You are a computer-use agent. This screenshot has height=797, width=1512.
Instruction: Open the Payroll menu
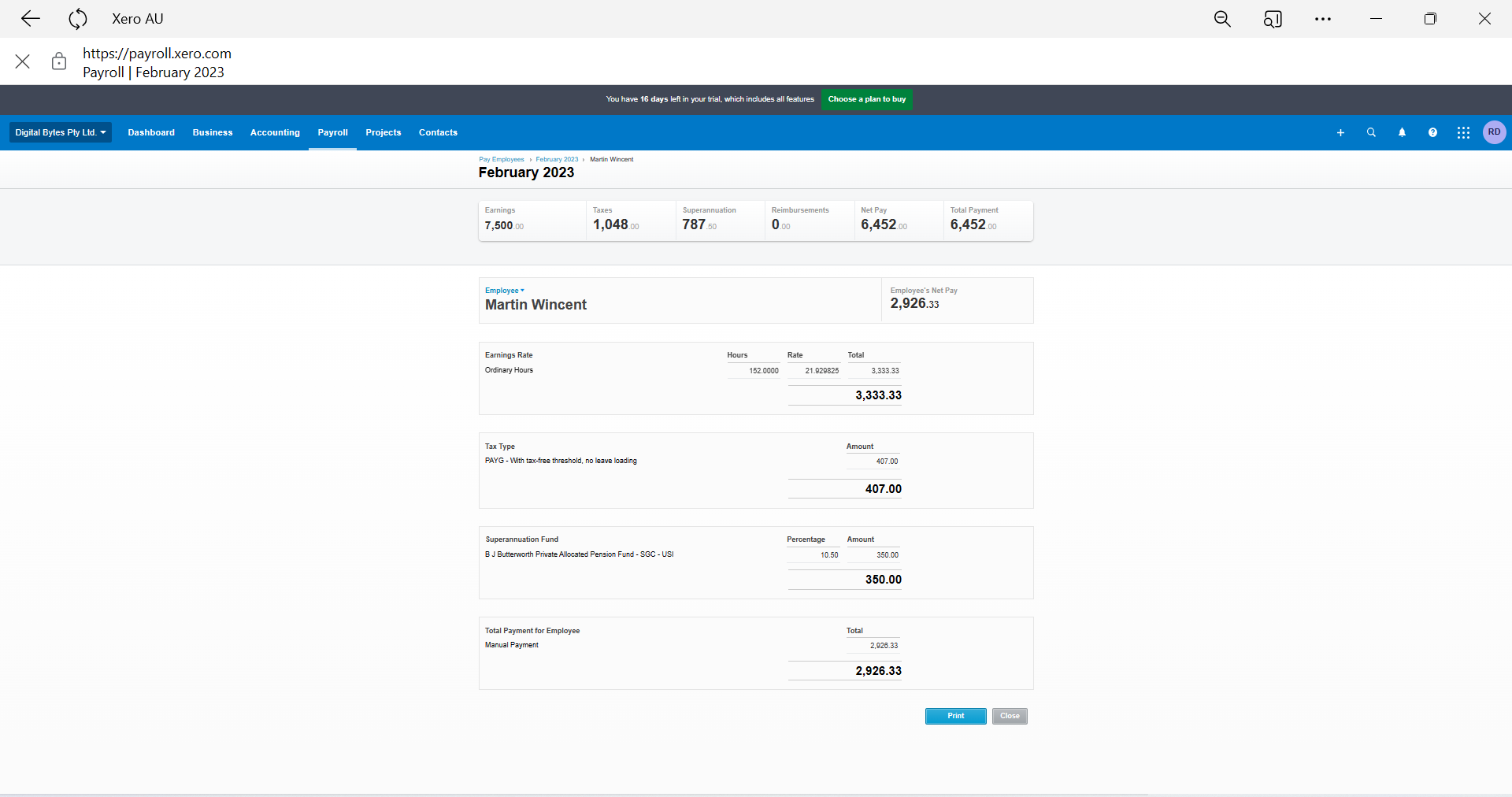pos(332,132)
